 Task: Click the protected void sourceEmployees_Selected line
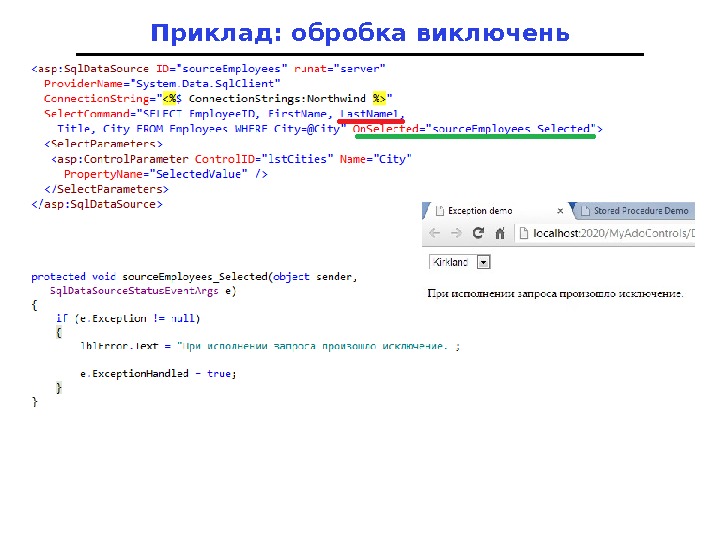(x=194, y=276)
